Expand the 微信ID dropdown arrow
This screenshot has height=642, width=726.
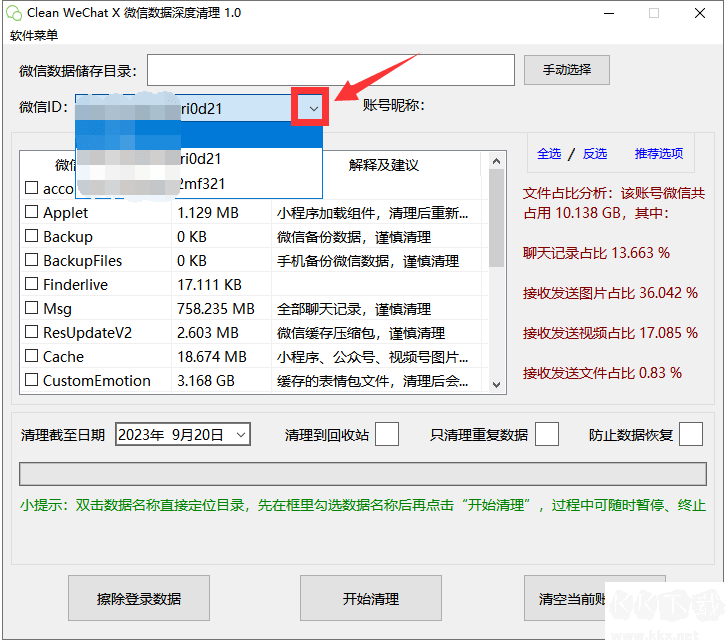314,109
